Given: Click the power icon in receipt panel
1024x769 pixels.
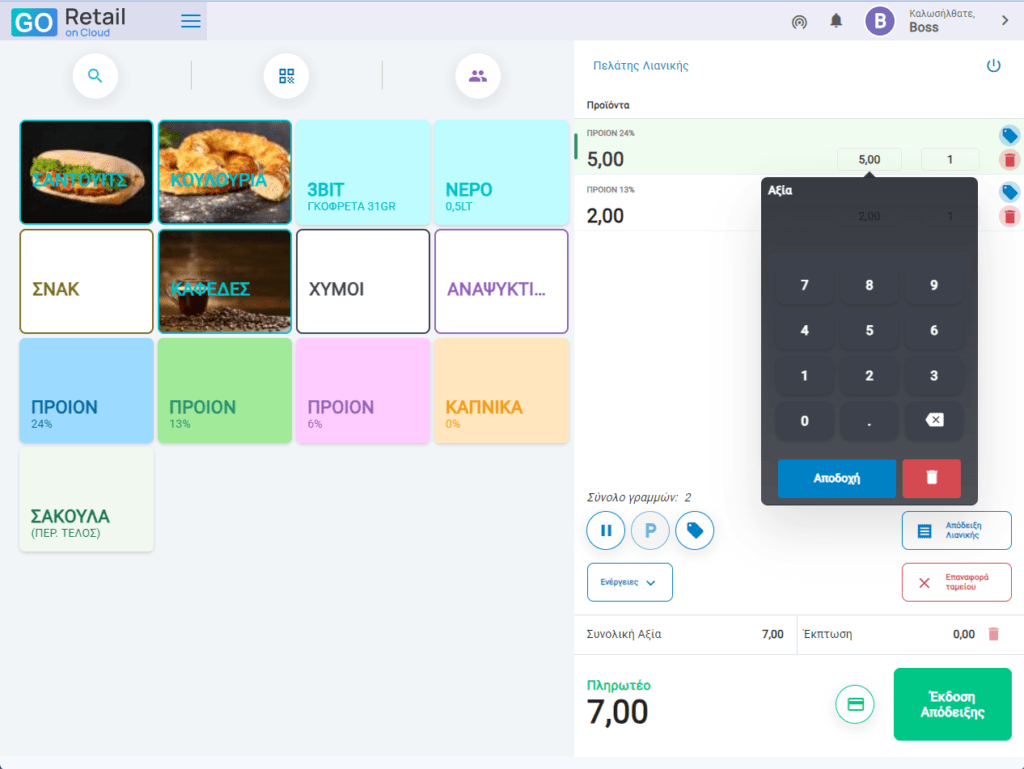Looking at the screenshot, I should pyautogui.click(x=993, y=65).
